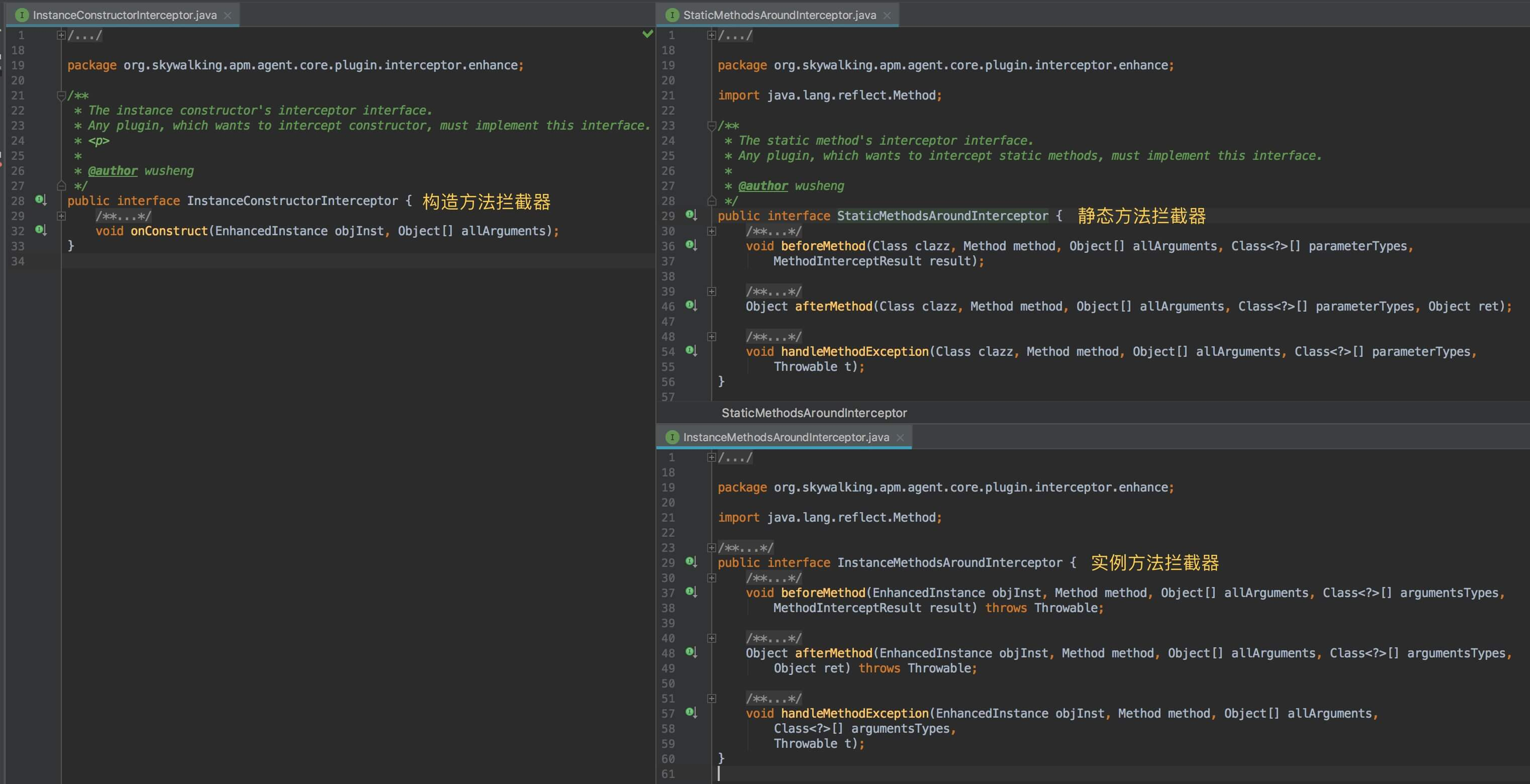
Task: Click gutter icon beside InstanceMethodsAroundInterceptor interface declaration
Action: 691,562
